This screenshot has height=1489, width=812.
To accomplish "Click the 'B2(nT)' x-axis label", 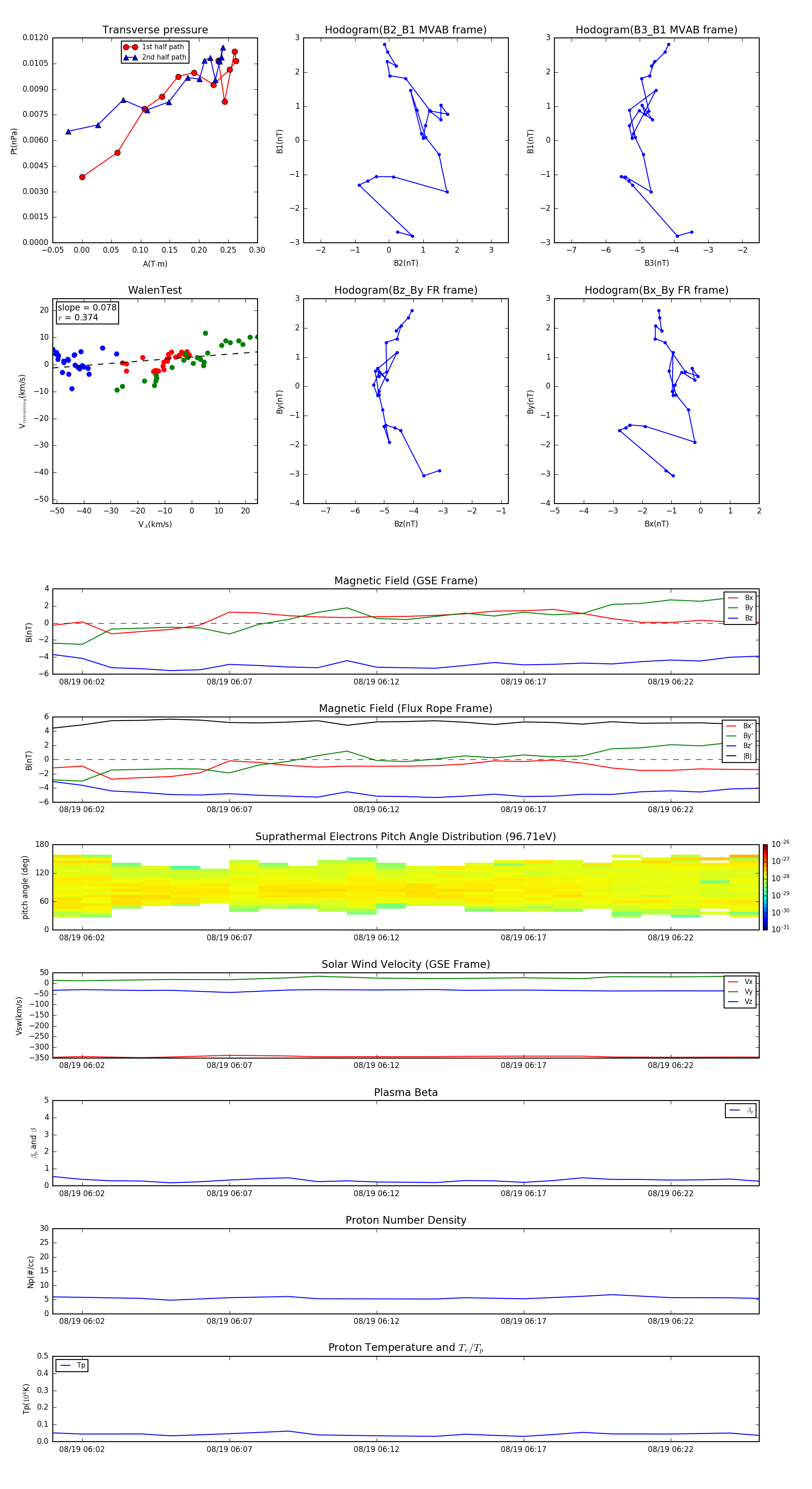I will point(406,263).
